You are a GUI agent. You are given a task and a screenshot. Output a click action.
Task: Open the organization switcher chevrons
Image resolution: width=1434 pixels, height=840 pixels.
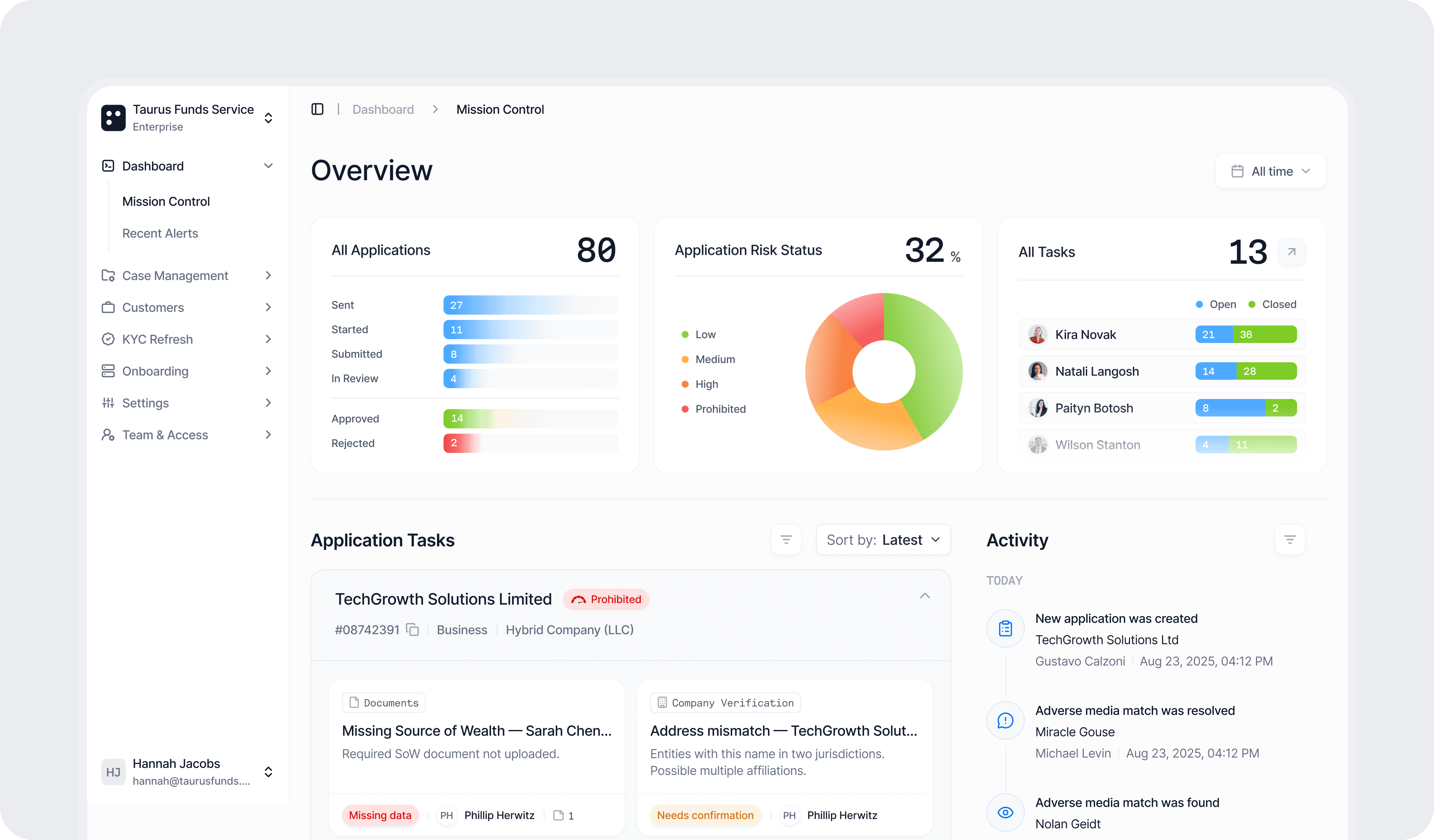[269, 118]
